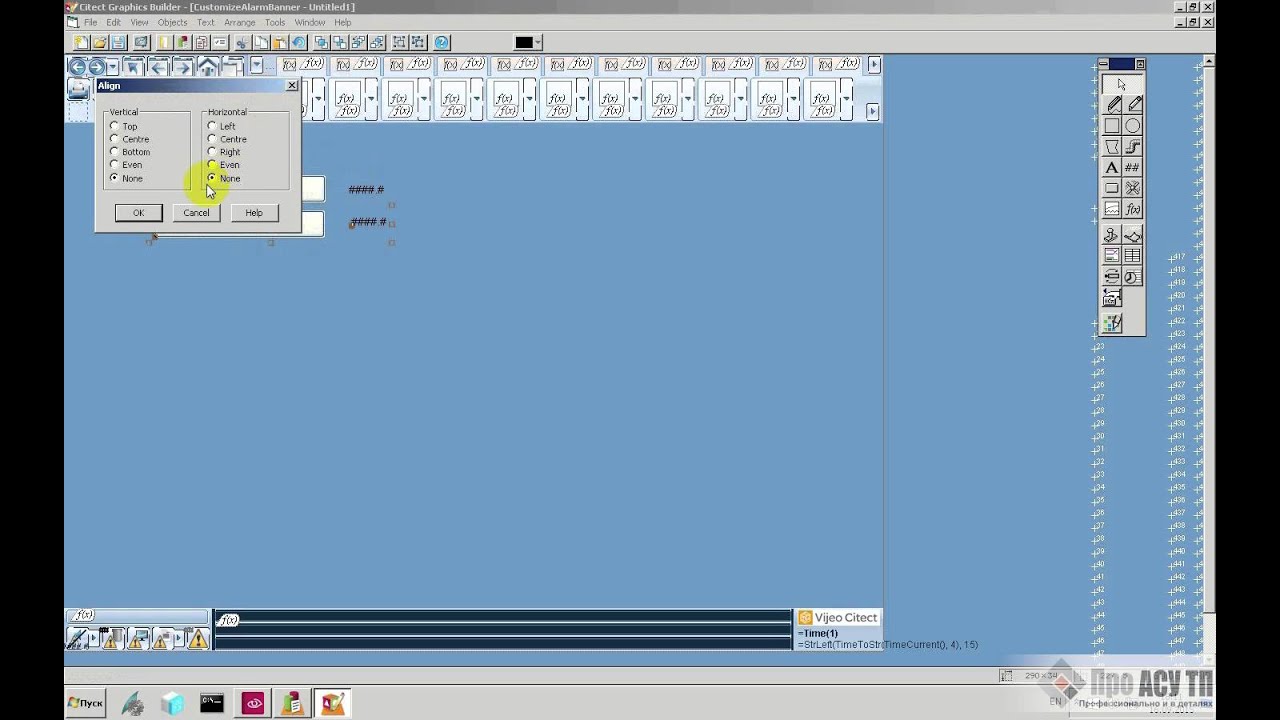Click the right scroll arrow on lower tab row
Screen dimensions: 1280x720
click(x=873, y=112)
